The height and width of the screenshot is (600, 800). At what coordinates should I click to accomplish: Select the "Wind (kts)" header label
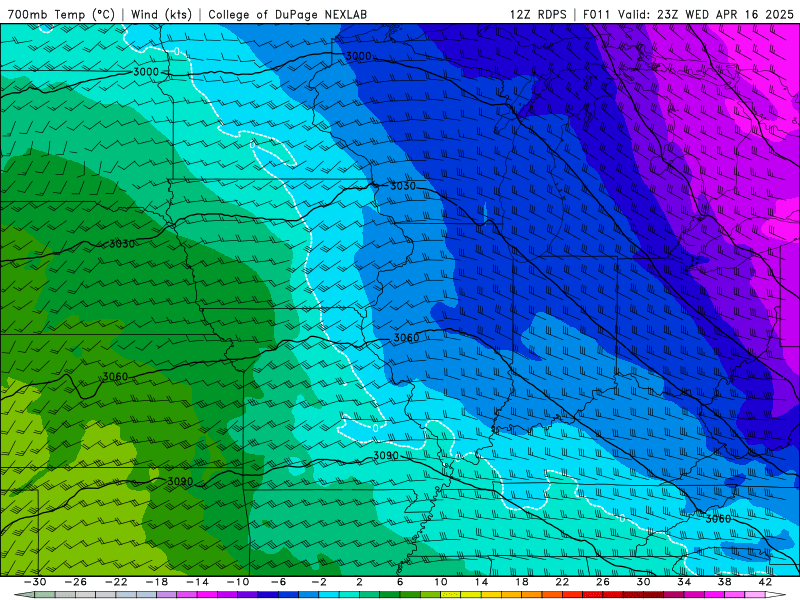pyautogui.click(x=161, y=14)
